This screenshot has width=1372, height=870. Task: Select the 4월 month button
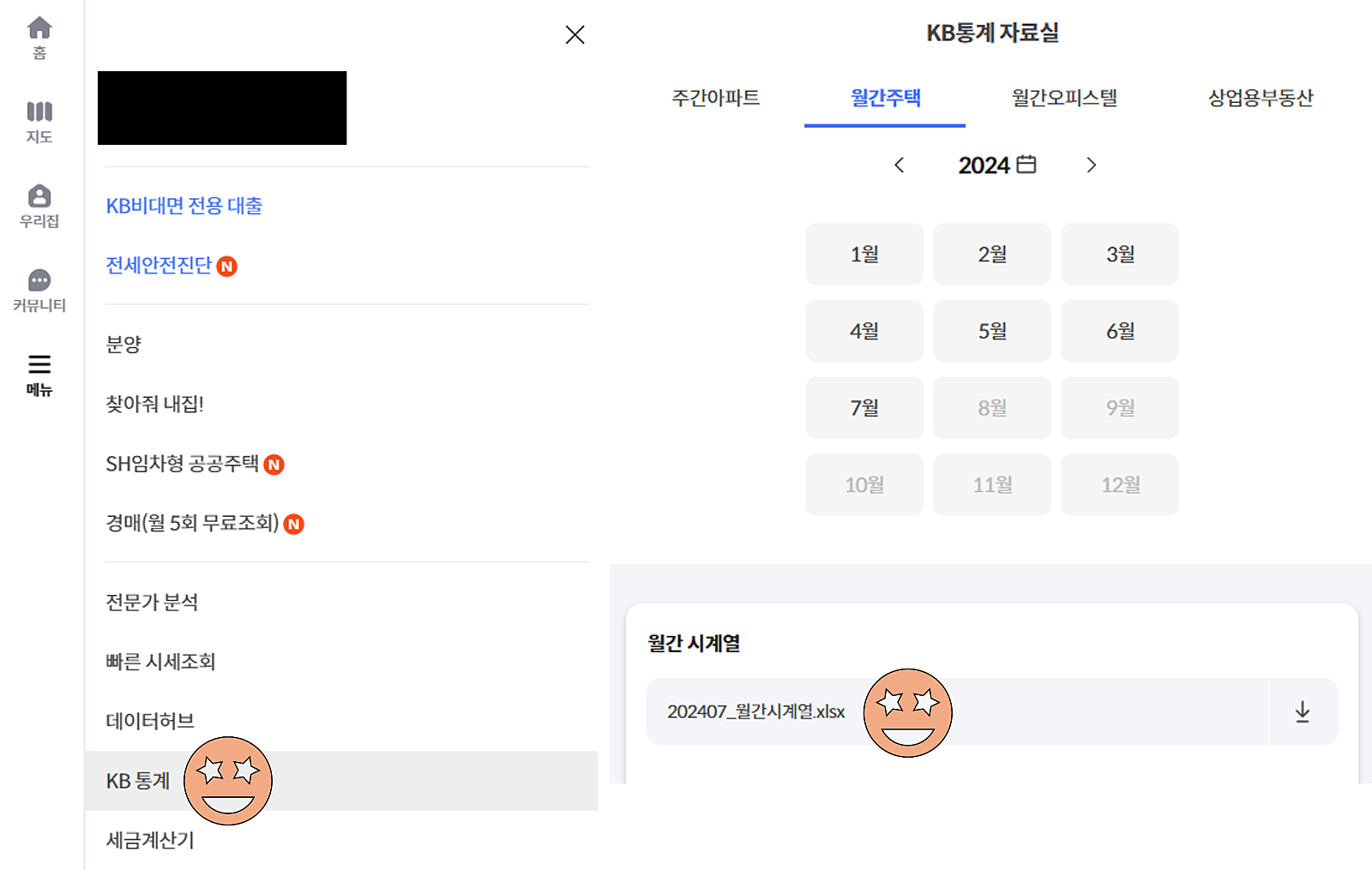(x=864, y=331)
